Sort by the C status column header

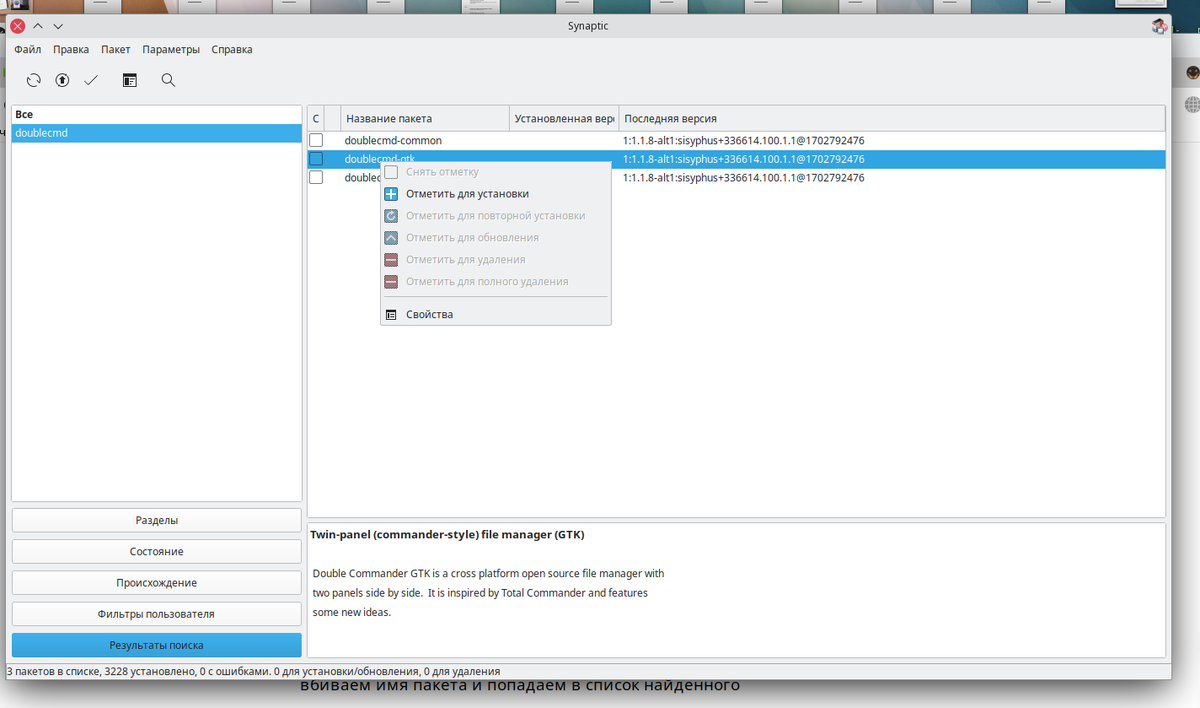316,118
